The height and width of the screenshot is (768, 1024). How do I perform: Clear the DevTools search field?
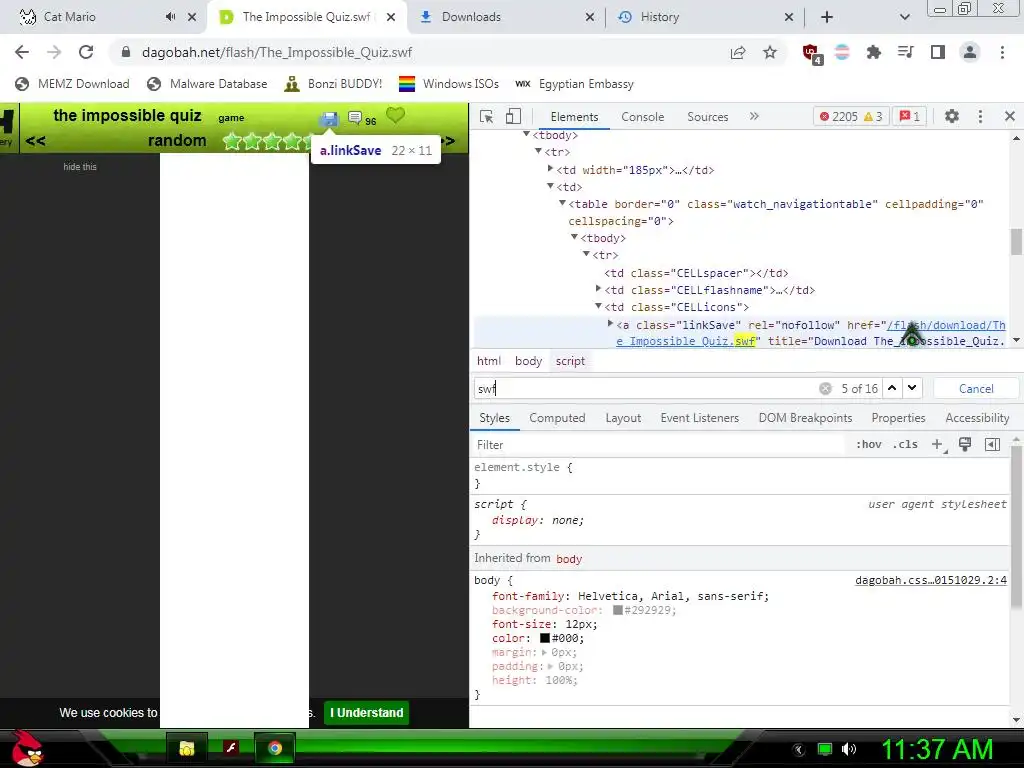click(x=825, y=389)
